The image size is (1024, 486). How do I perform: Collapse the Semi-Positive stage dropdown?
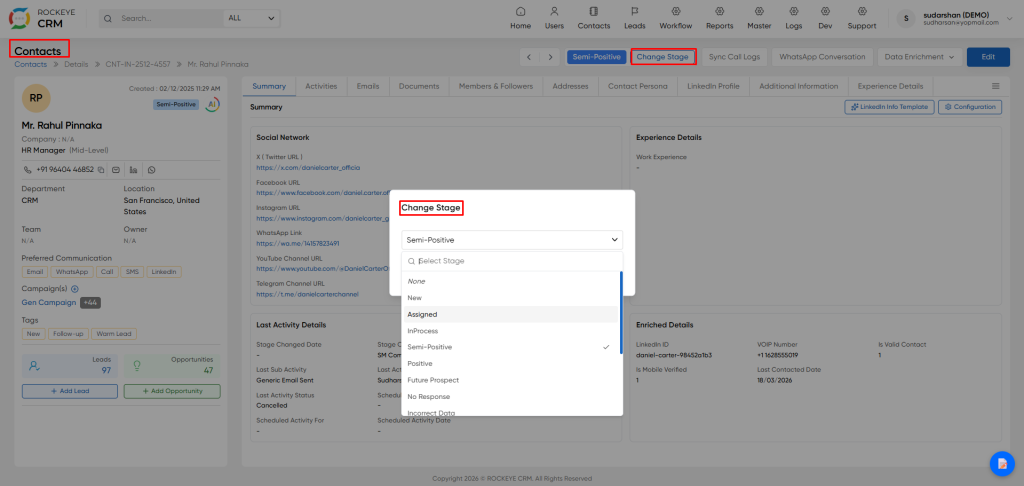click(512, 240)
